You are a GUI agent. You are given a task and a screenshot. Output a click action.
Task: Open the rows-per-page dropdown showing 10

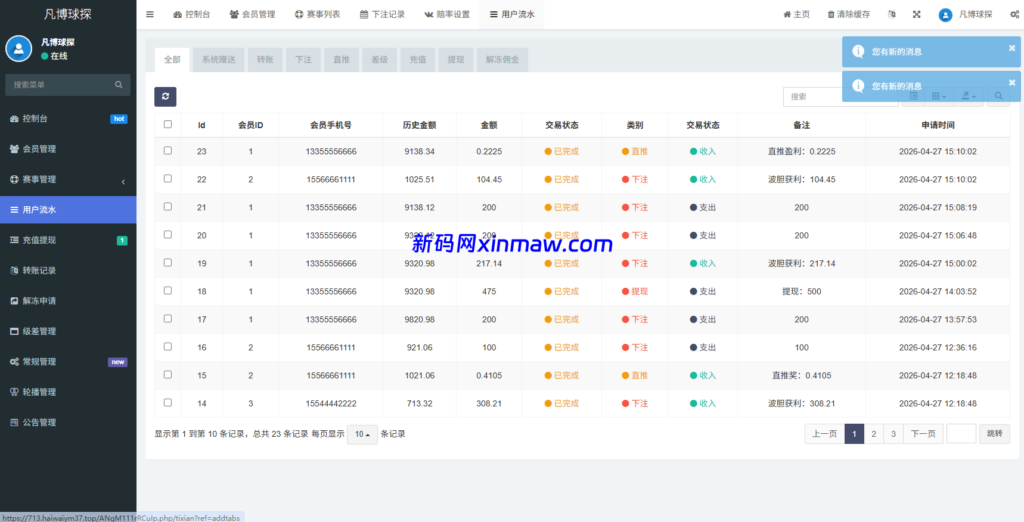[x=362, y=434]
